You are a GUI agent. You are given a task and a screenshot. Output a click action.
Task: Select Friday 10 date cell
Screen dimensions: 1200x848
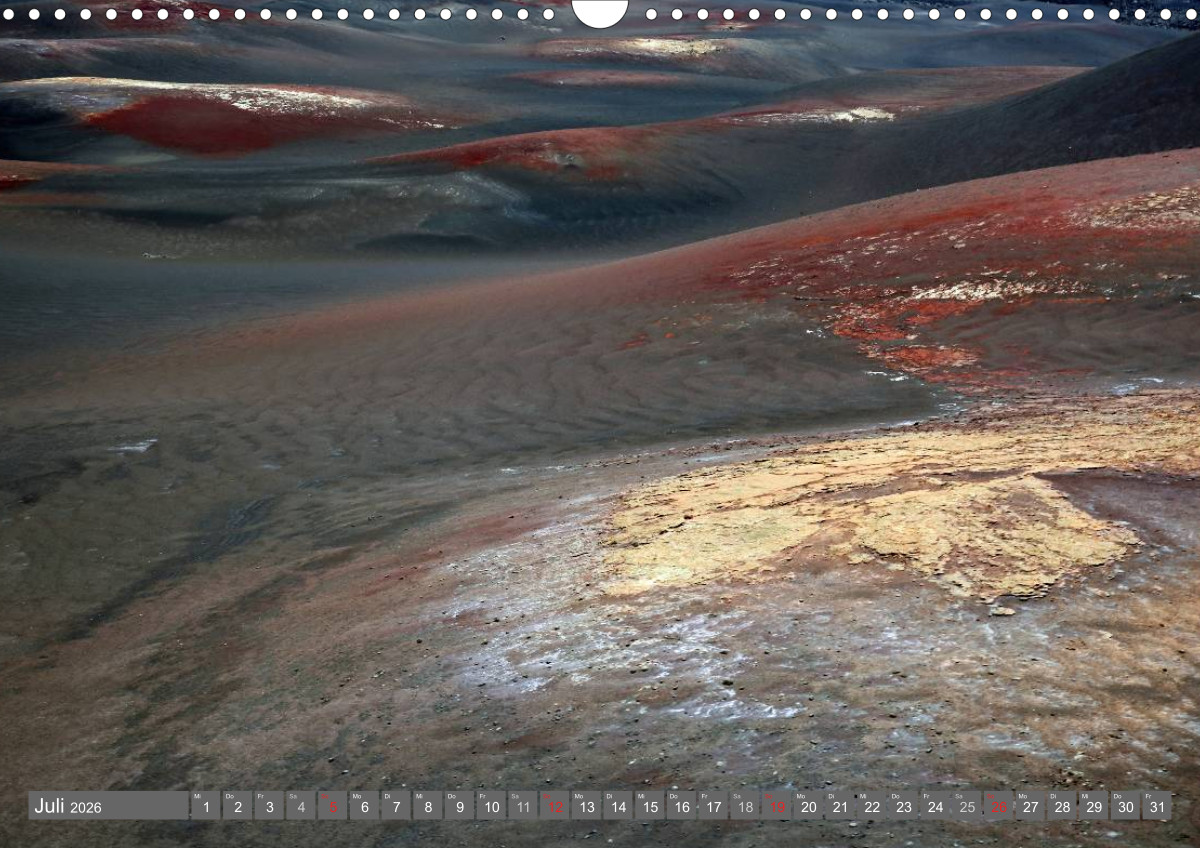tap(491, 806)
